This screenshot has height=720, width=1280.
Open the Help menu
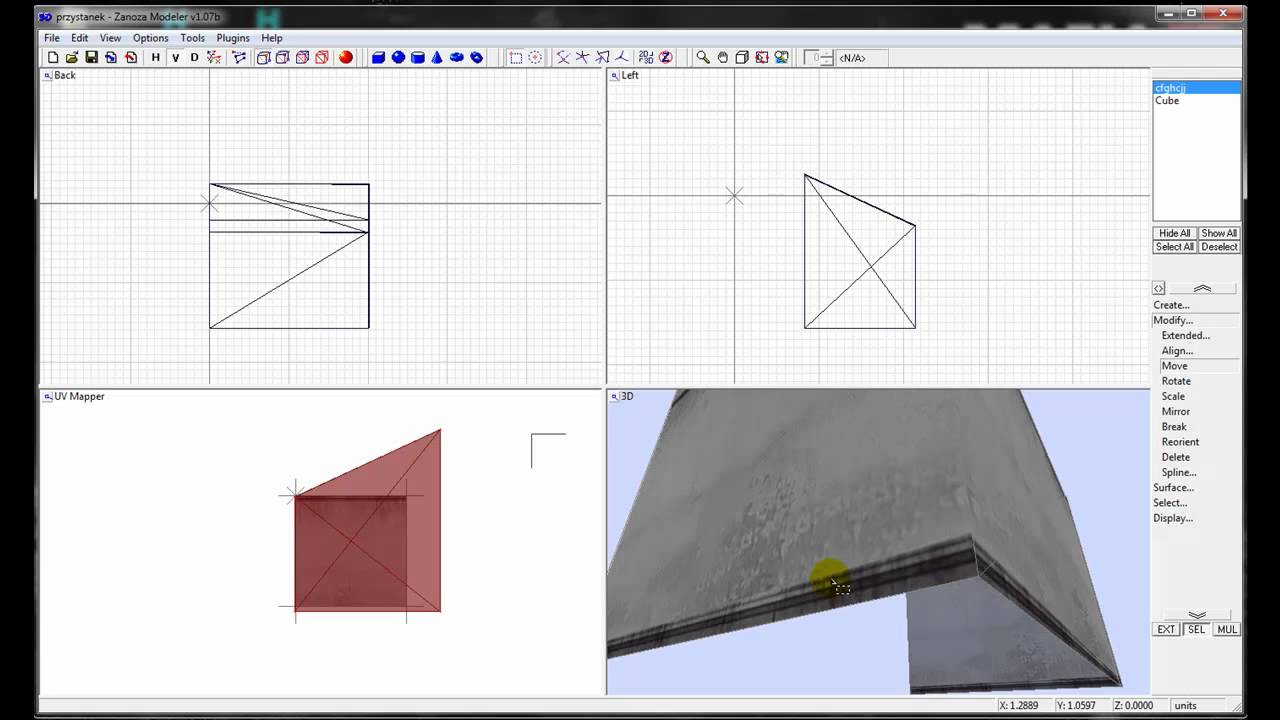[272, 38]
